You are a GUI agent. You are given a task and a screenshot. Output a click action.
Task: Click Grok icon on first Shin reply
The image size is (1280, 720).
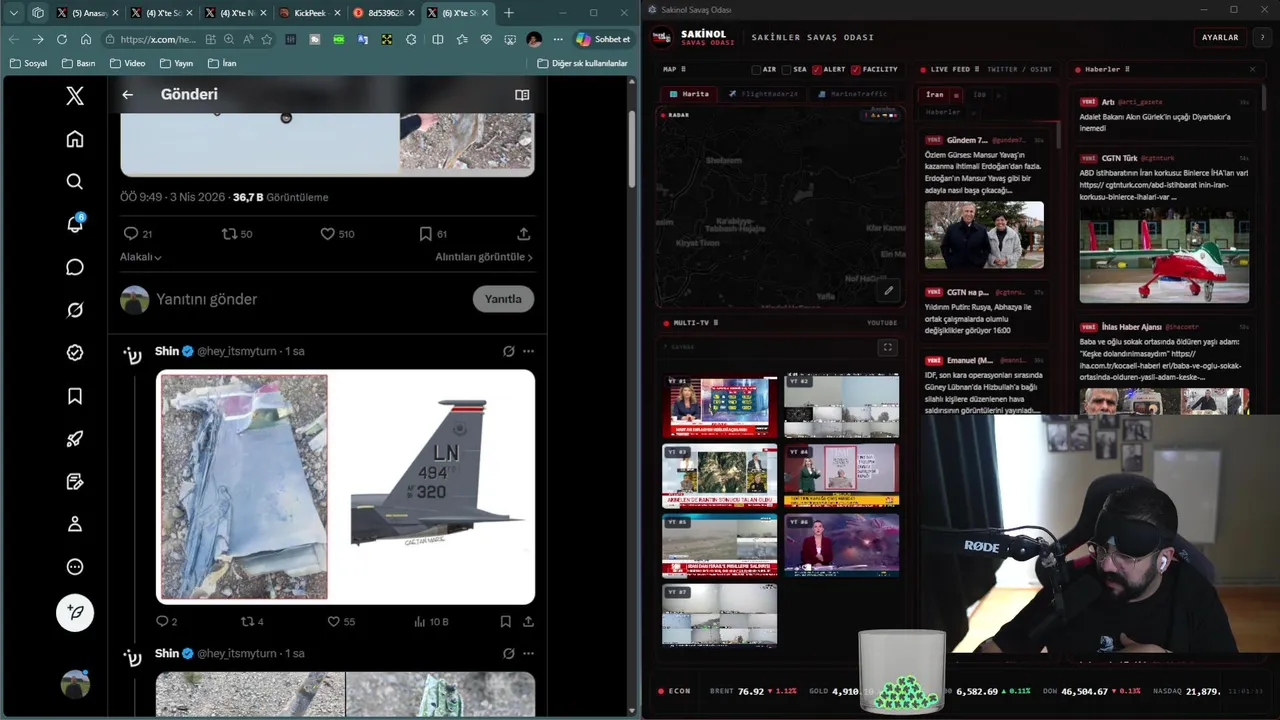pos(509,352)
